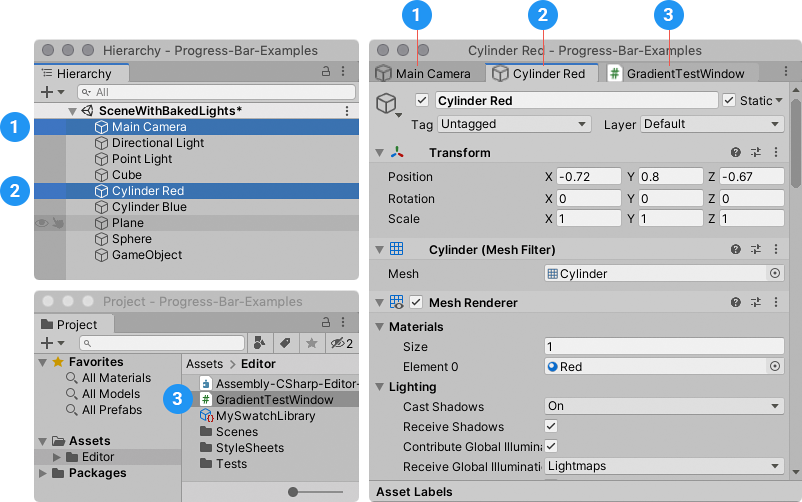Viewport: 802px width, 502px height.
Task: Toggle hidden packages visibility count icon
Action: point(341,343)
